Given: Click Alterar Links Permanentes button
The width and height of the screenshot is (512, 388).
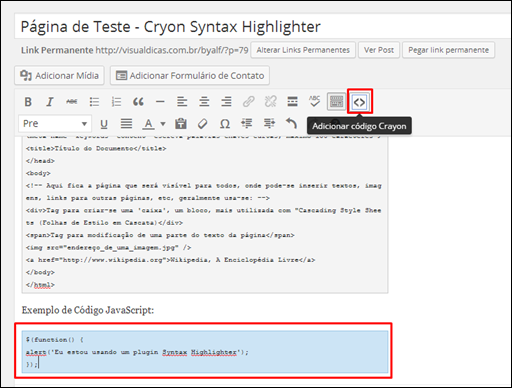Looking at the screenshot, I should [303, 50].
